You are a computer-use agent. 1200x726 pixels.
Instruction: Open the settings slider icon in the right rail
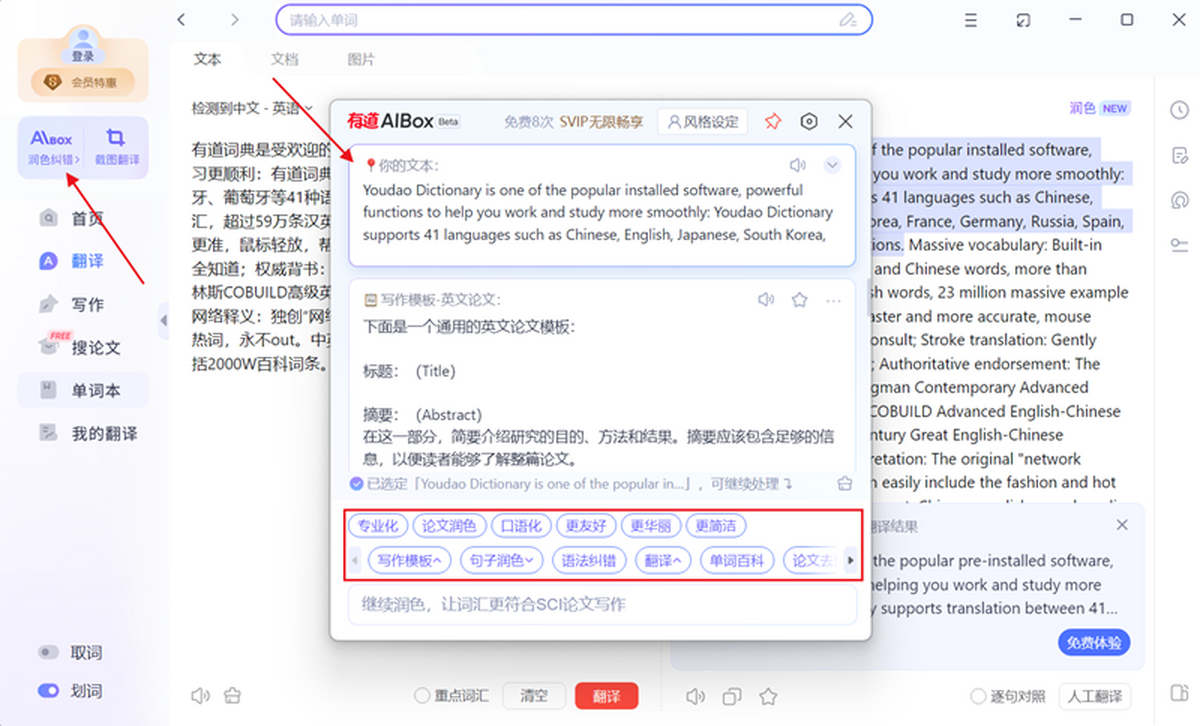click(x=1179, y=245)
